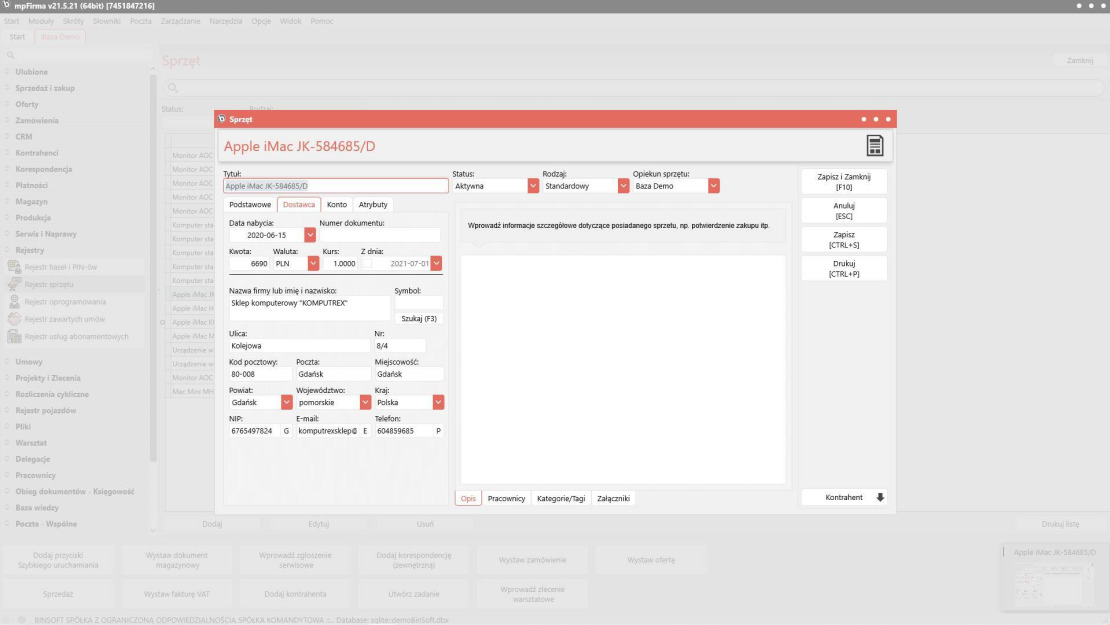The image size is (1110, 625).
Task: Toggle the Z dnia checkbox
Action: click(x=366, y=264)
